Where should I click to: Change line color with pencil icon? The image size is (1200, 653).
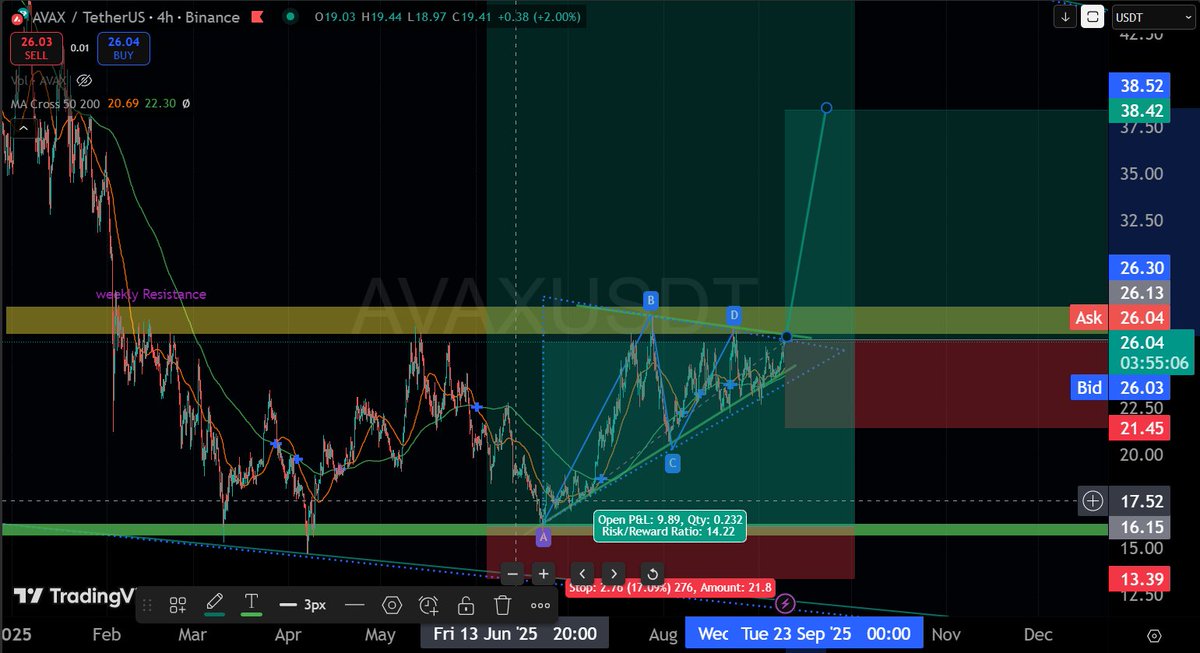point(214,603)
